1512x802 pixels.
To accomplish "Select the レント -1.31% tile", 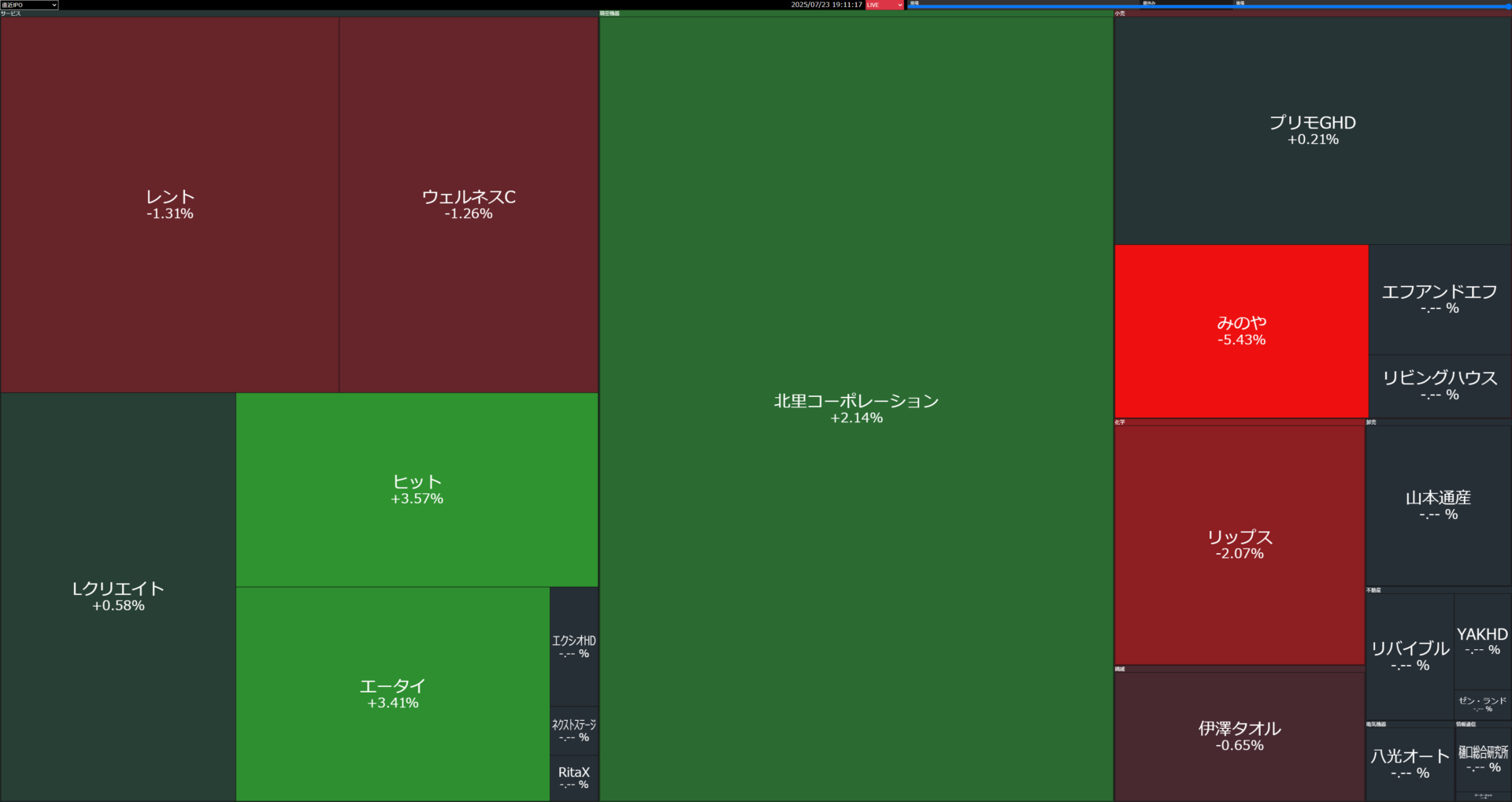I will (x=169, y=205).
